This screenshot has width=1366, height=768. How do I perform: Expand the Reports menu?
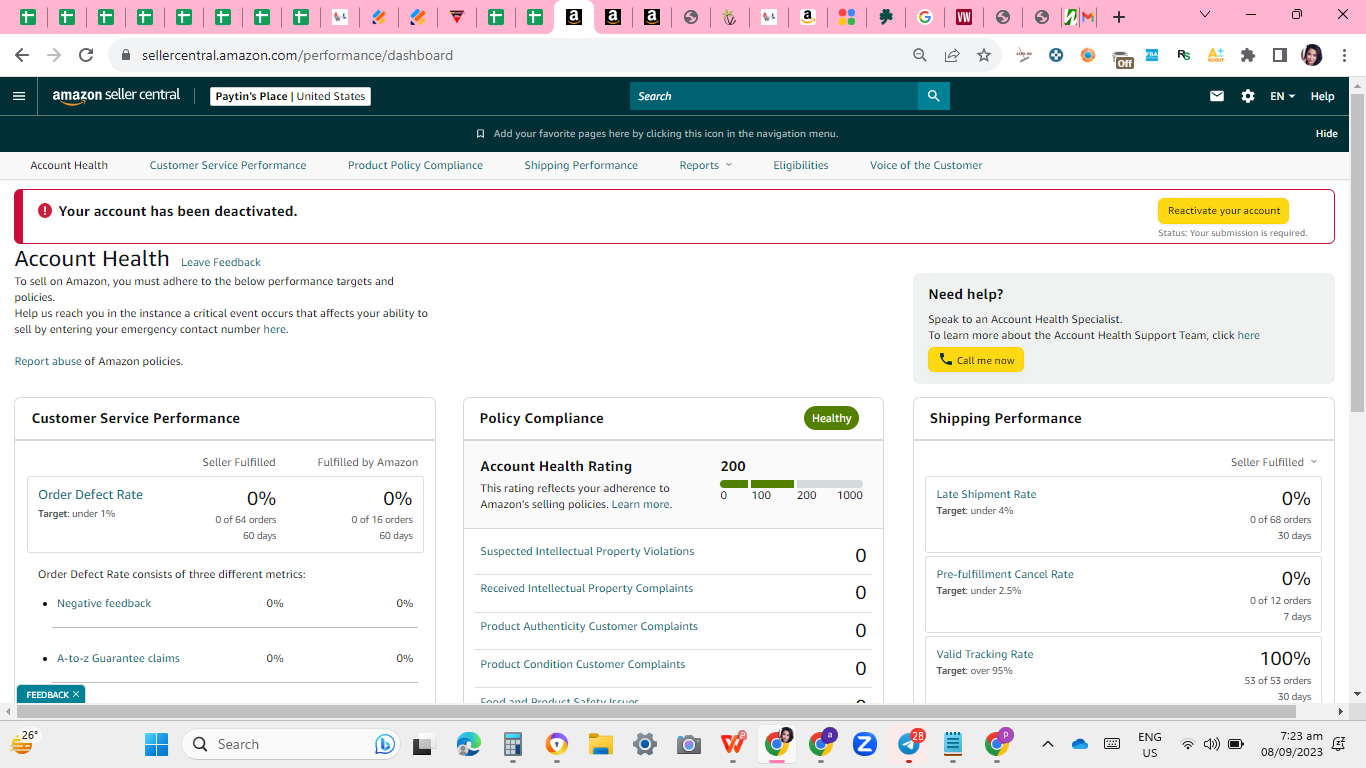click(x=706, y=165)
